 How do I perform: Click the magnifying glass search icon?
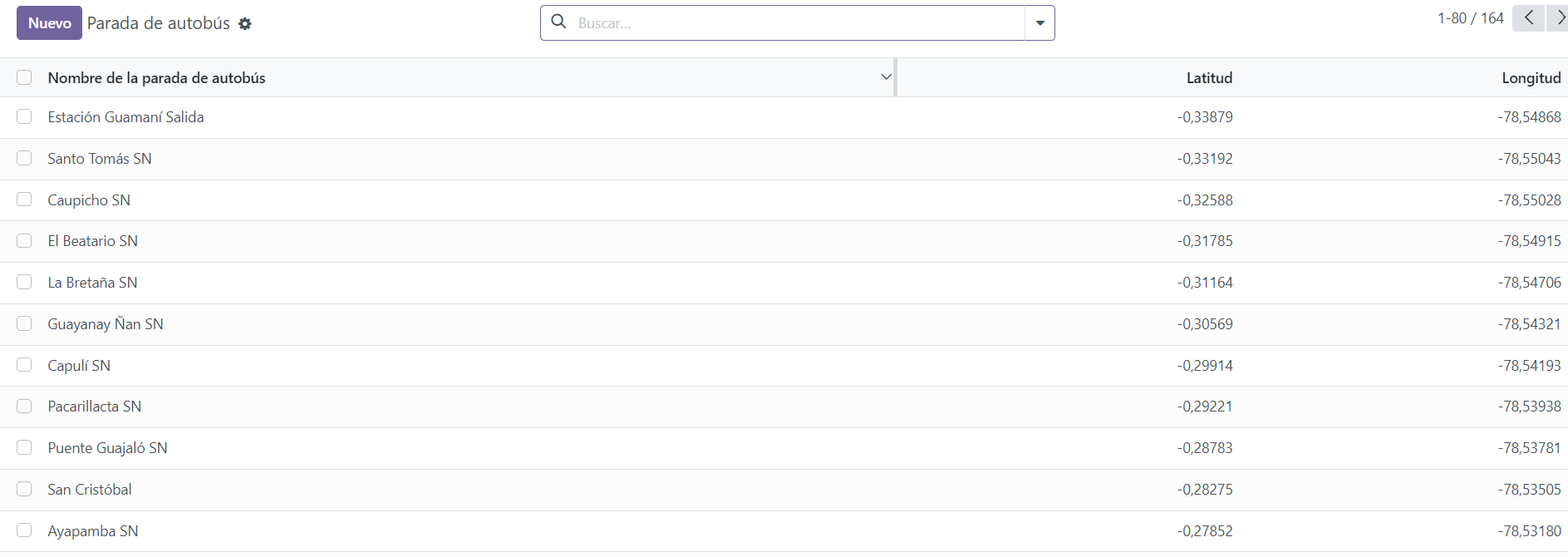pyautogui.click(x=559, y=22)
